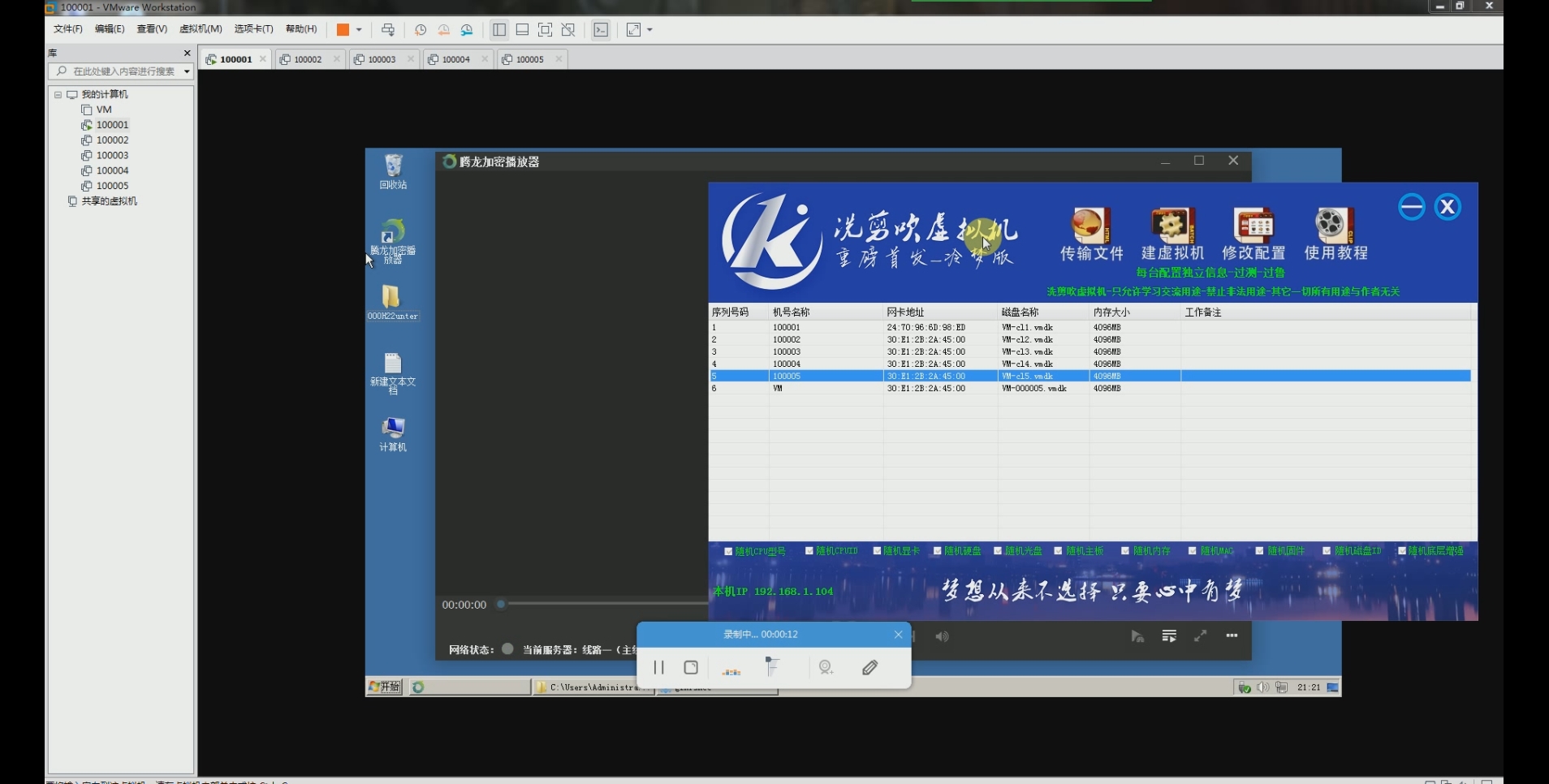Select 100002 in the library tree
This screenshot has height=784, width=1549.
tap(112, 140)
